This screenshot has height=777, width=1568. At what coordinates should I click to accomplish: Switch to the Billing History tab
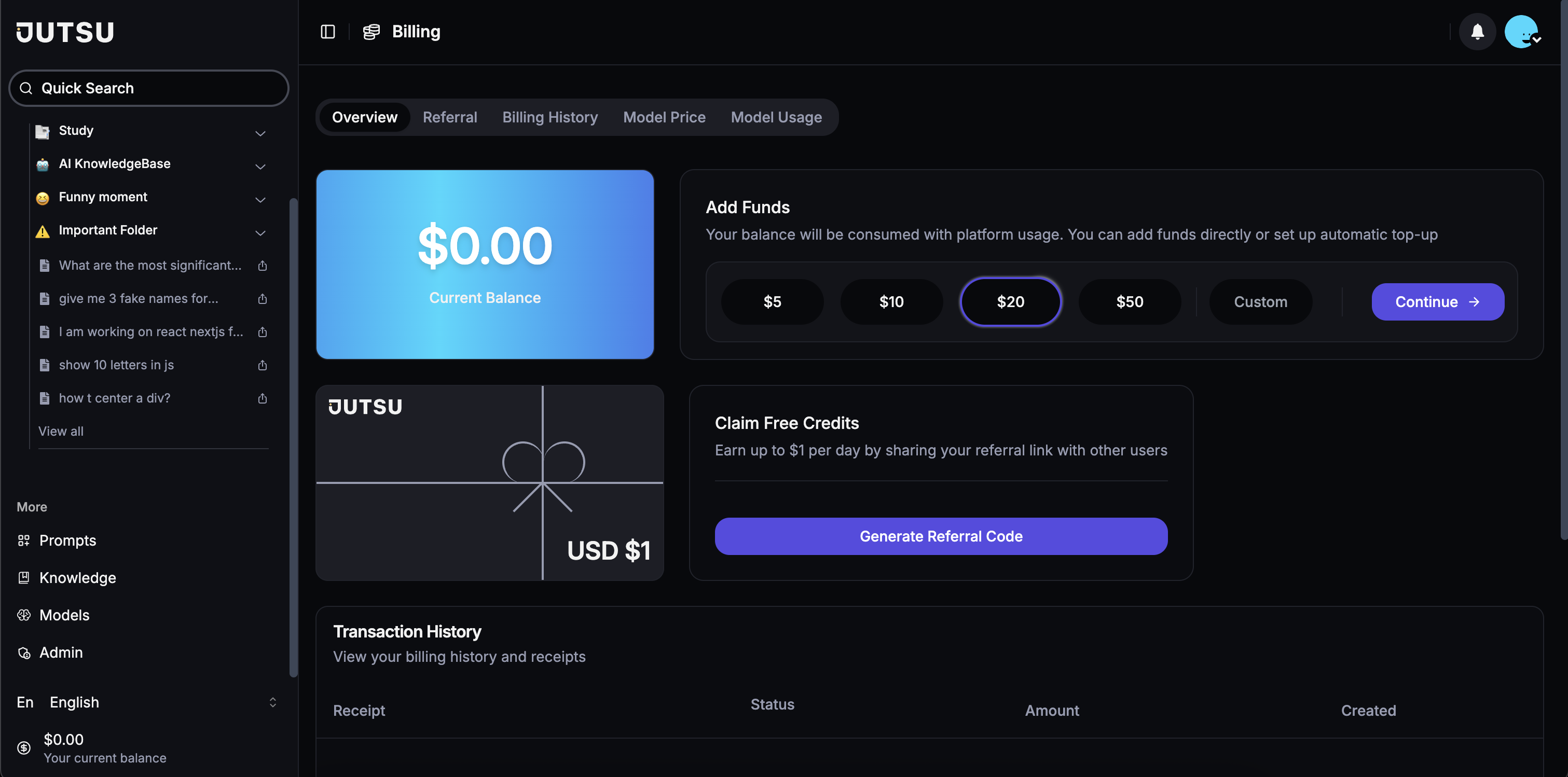[x=549, y=117]
